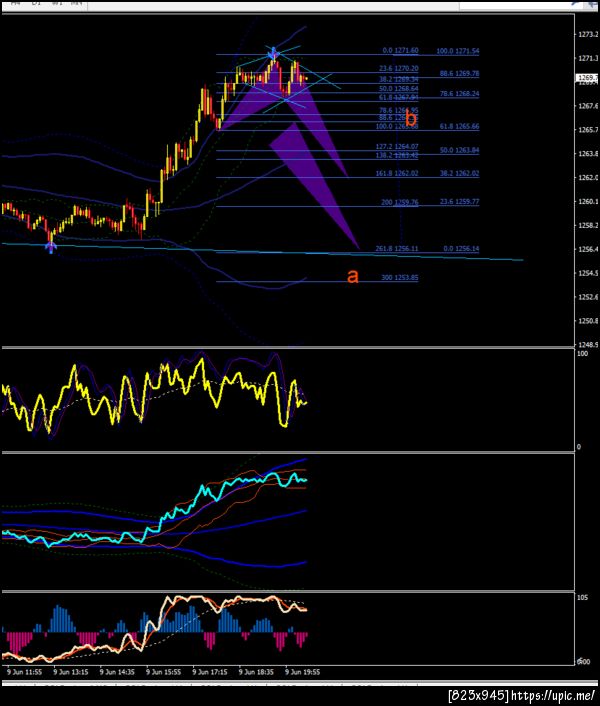The height and width of the screenshot is (706, 600).
Task: Select the Fibonacci level 0.0 1271.60
Action: coord(400,50)
